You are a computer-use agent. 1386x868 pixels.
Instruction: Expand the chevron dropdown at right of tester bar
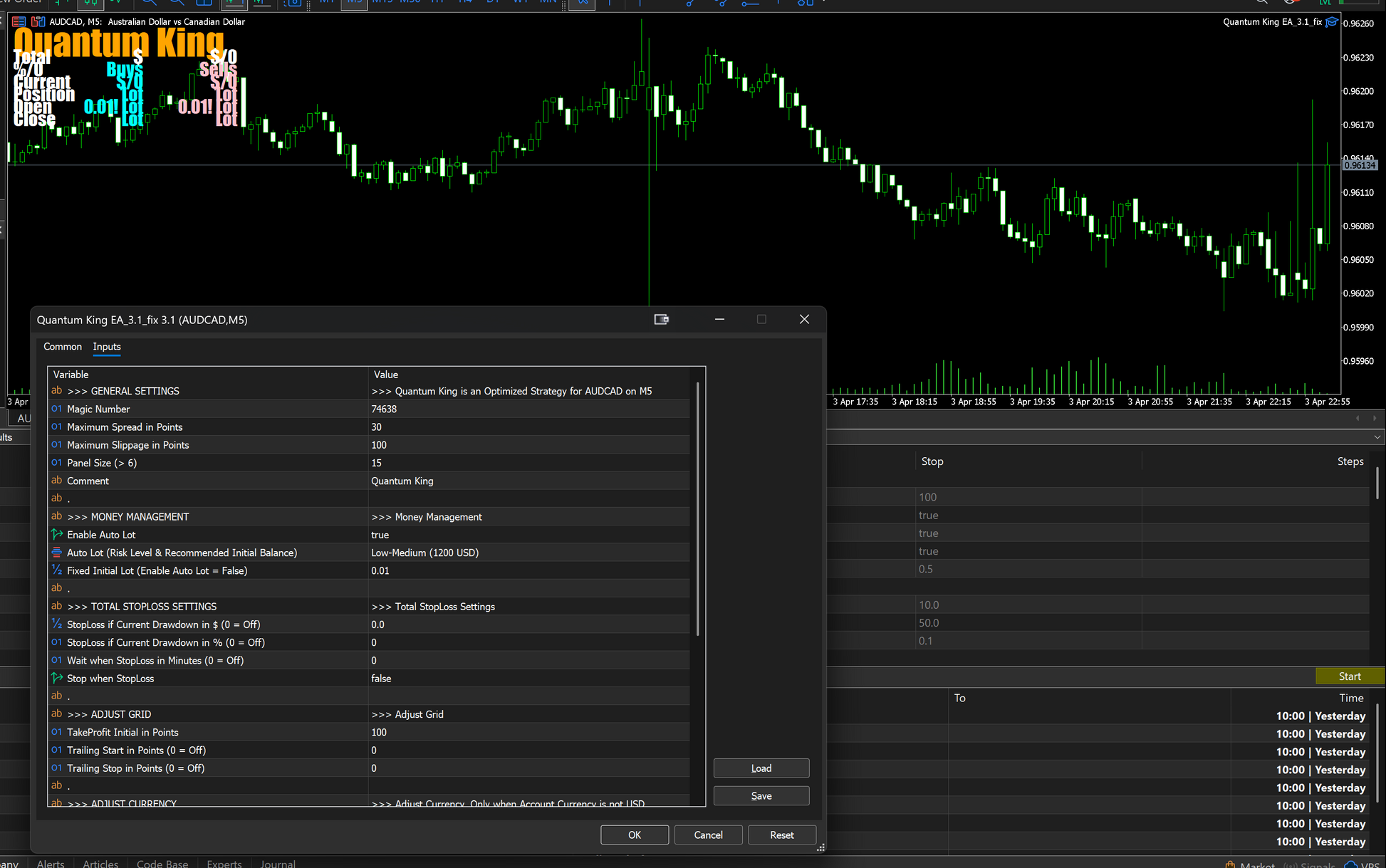coord(1377,437)
